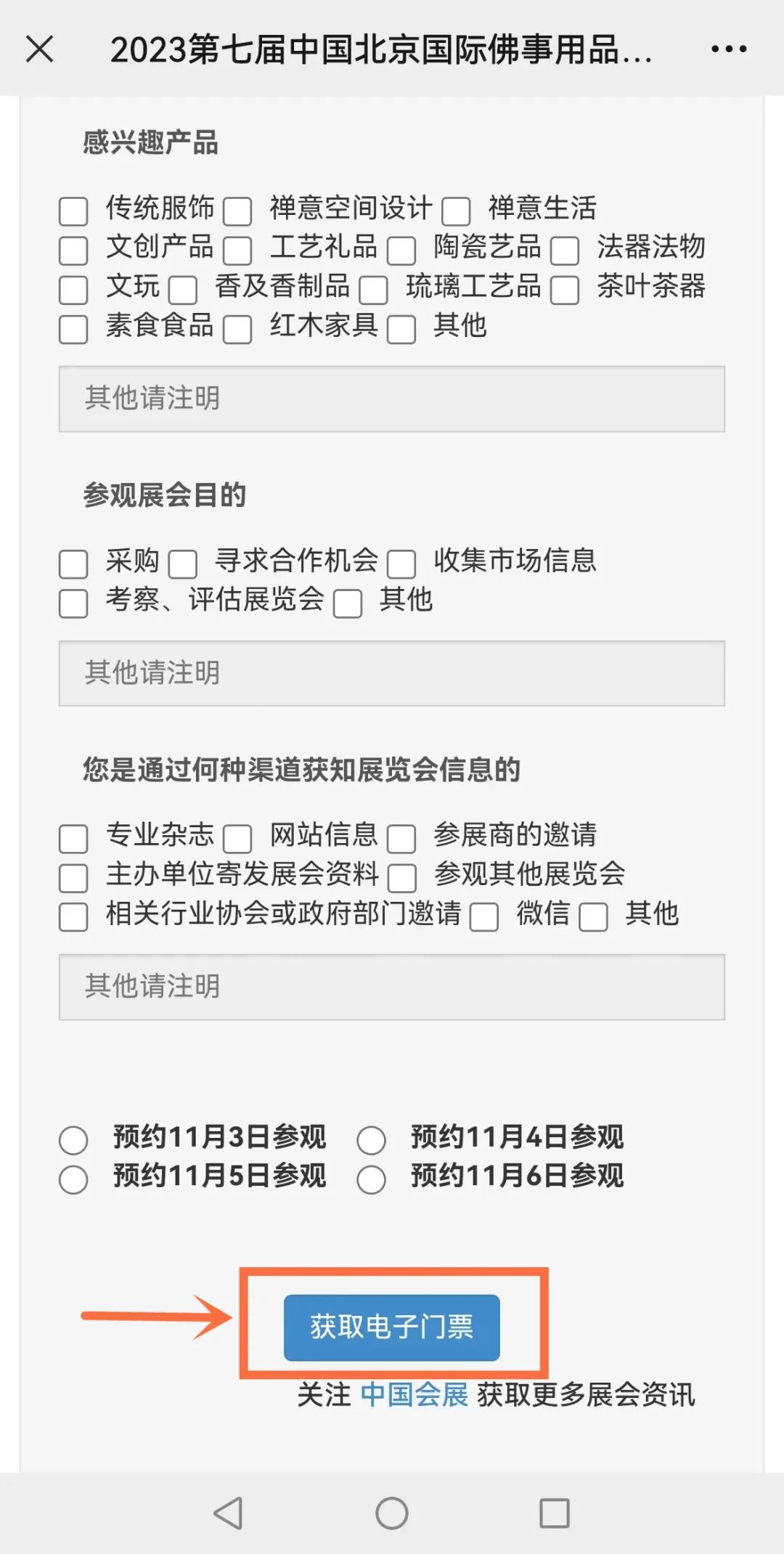The width and height of the screenshot is (784, 1554).
Task: Tap the Android back navigation triangle
Action: point(229,1513)
